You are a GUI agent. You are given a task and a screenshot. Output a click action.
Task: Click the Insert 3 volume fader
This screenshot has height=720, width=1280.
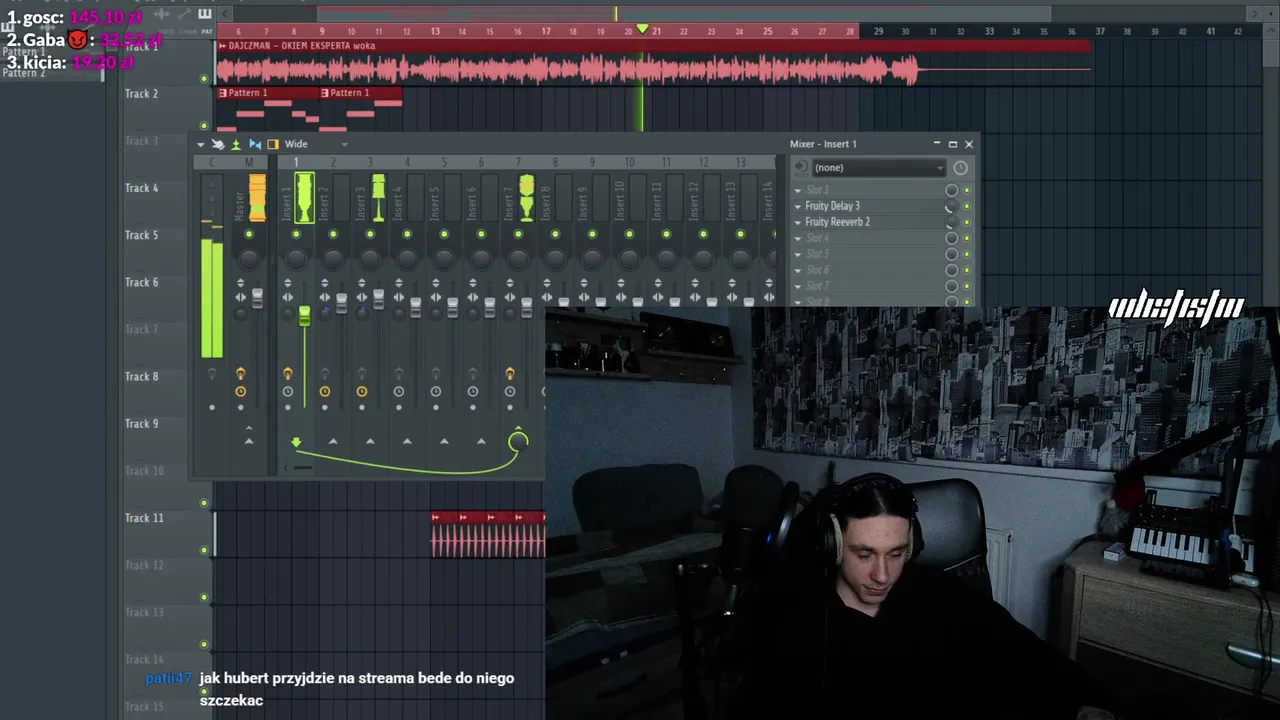click(379, 298)
